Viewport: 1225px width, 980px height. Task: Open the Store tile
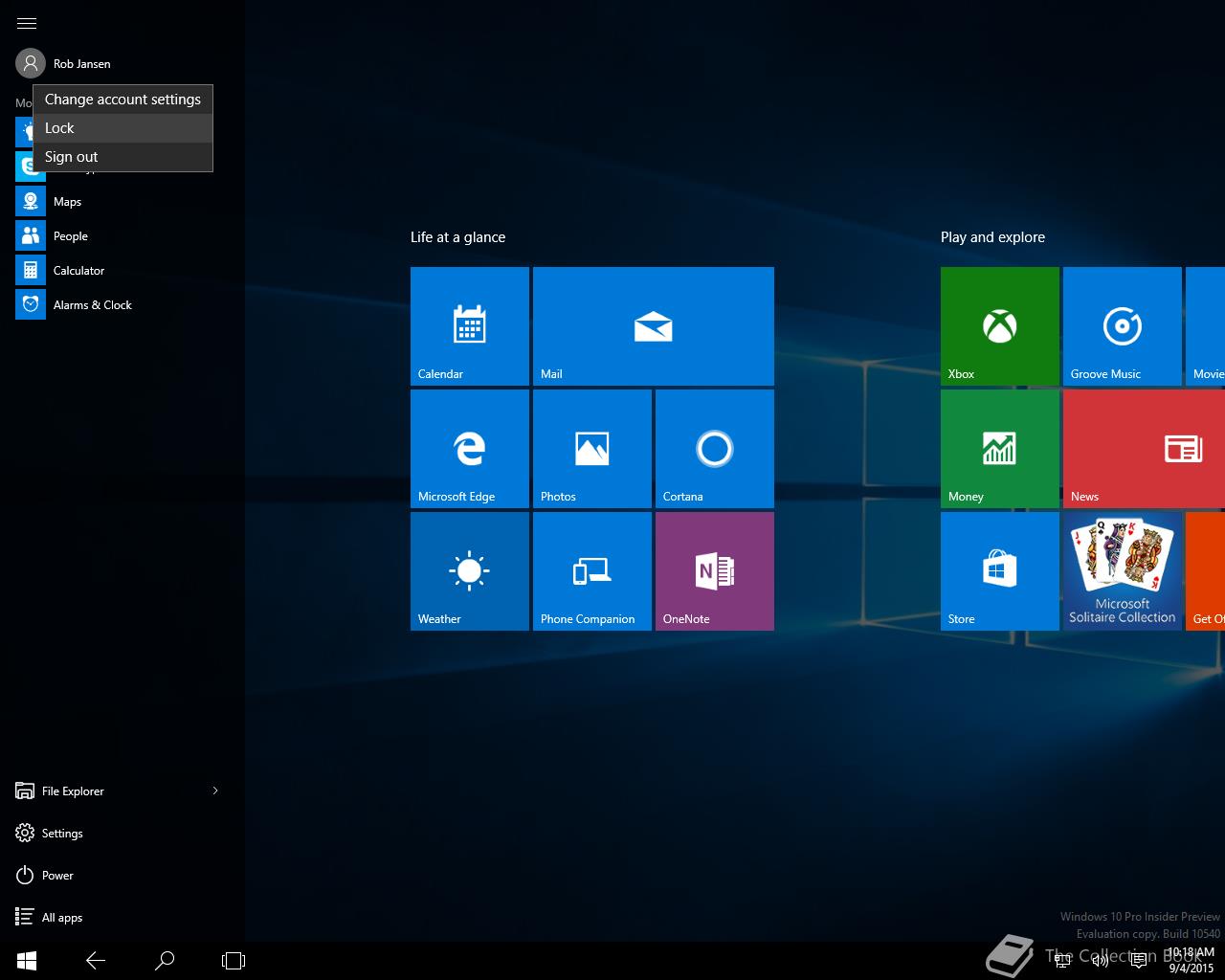click(x=1000, y=571)
